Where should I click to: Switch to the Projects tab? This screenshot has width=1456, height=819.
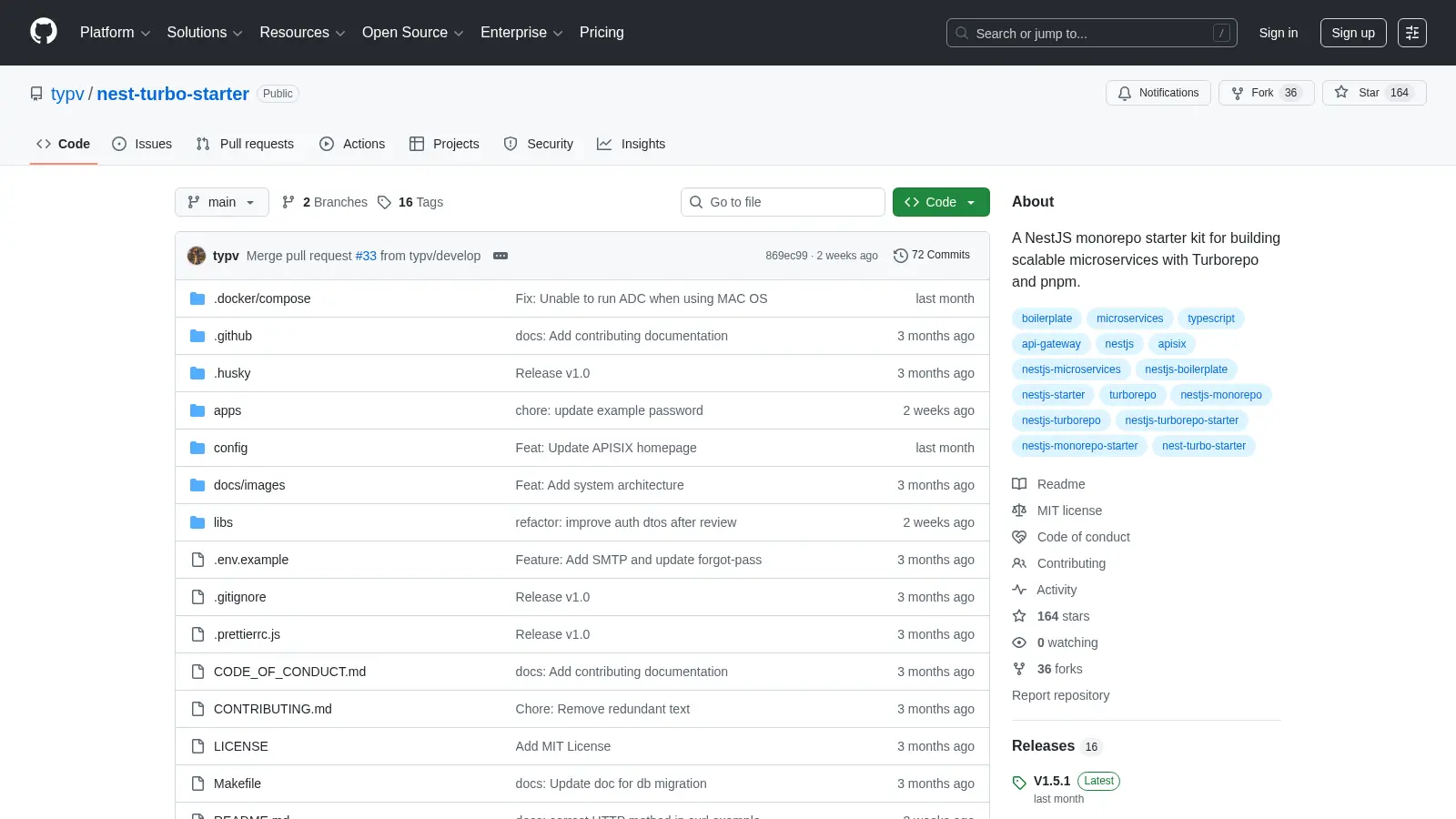[x=444, y=144]
